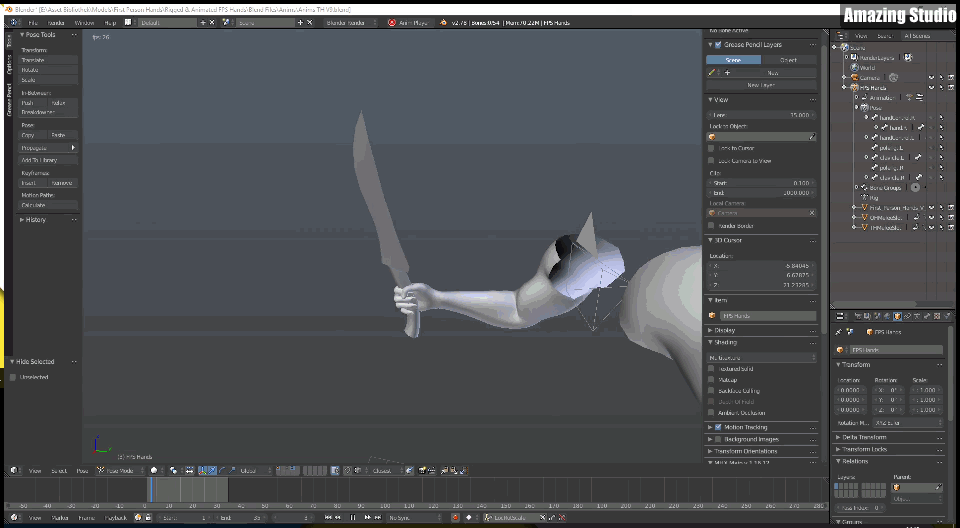Click the grease pencil icon beside New

(711, 72)
